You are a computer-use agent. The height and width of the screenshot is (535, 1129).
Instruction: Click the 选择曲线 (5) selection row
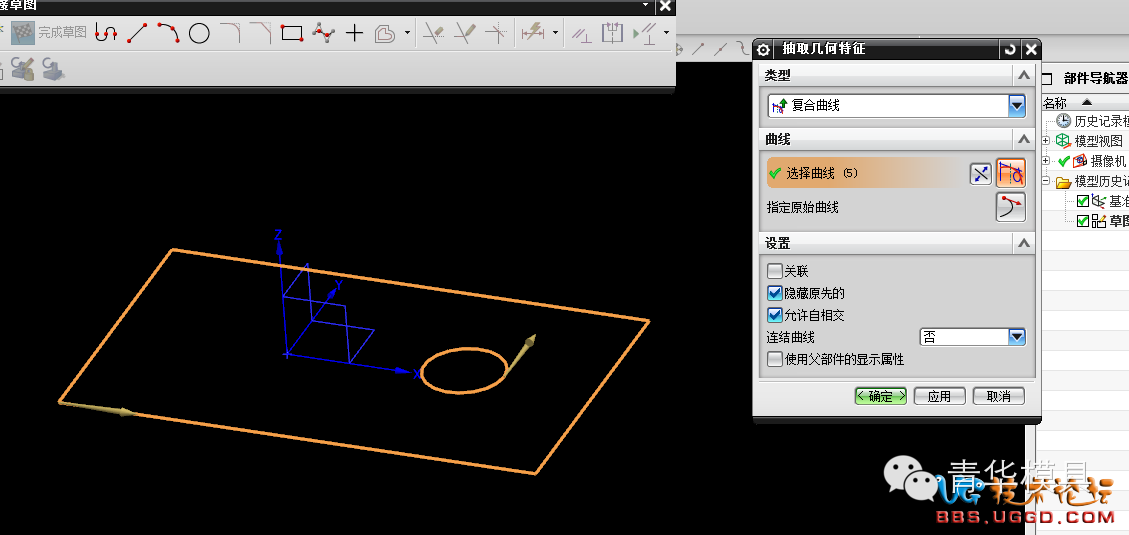(865, 174)
